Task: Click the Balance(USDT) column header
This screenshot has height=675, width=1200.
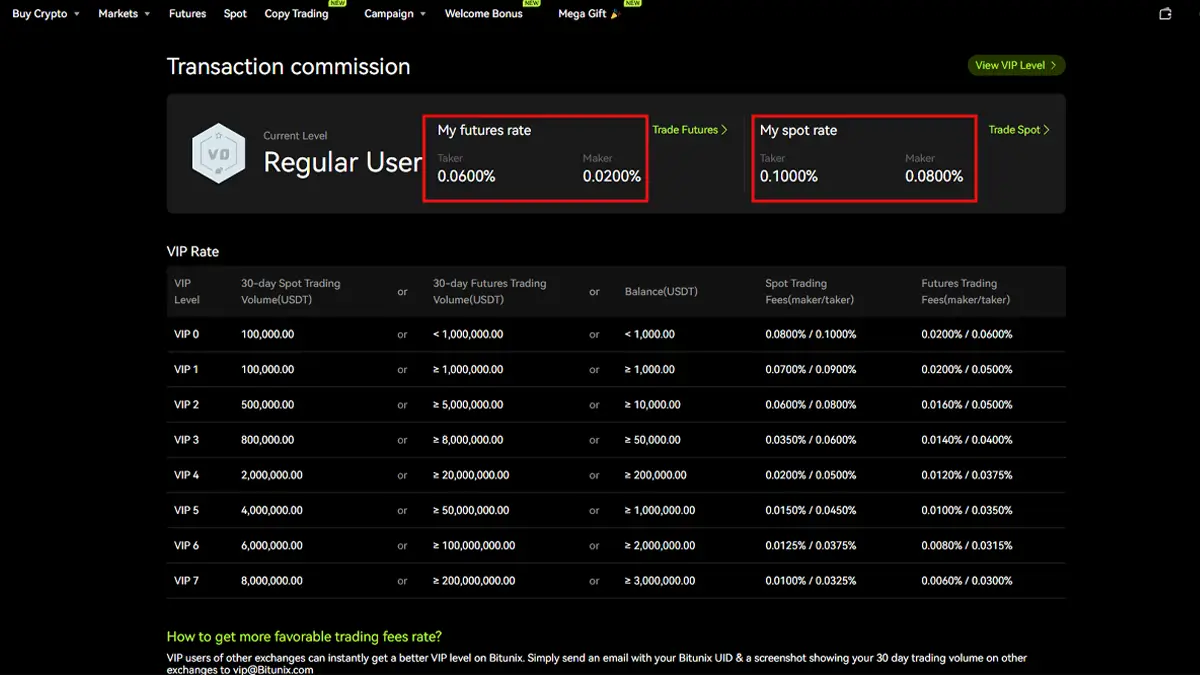Action: tap(661, 291)
